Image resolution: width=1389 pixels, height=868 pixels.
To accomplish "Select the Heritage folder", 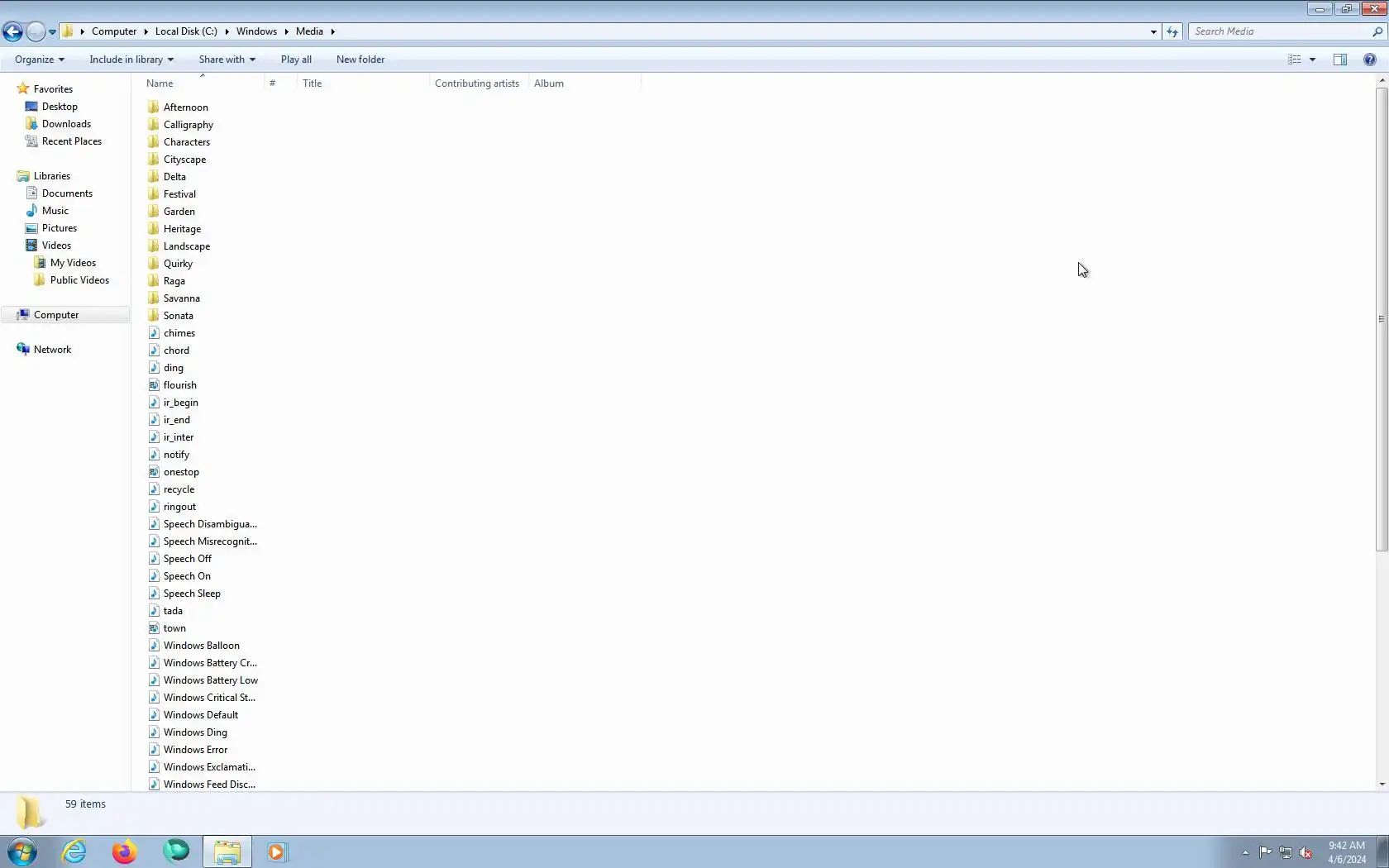I will (x=182, y=229).
